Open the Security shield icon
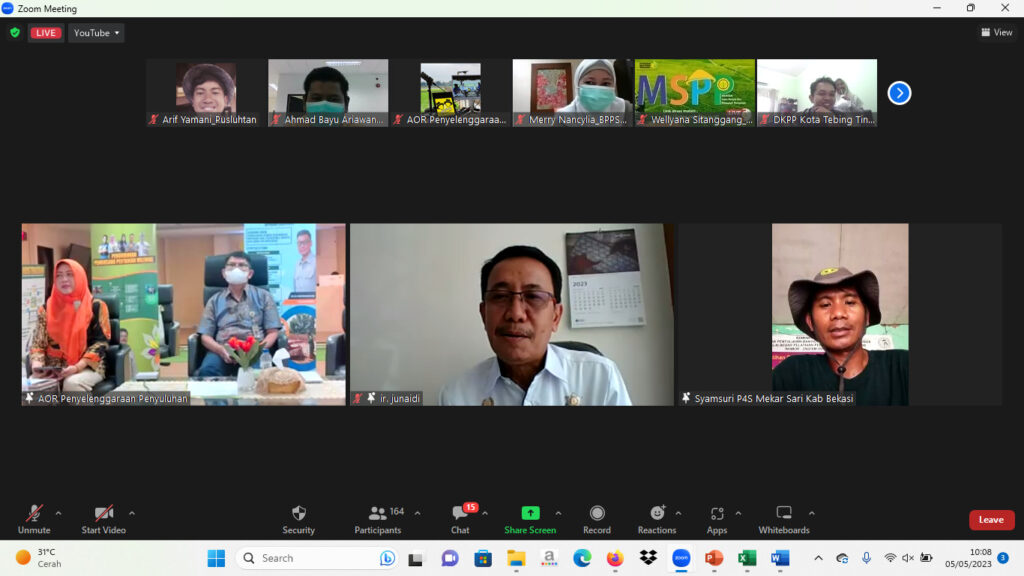Viewport: 1024px width, 576px height. [298, 513]
